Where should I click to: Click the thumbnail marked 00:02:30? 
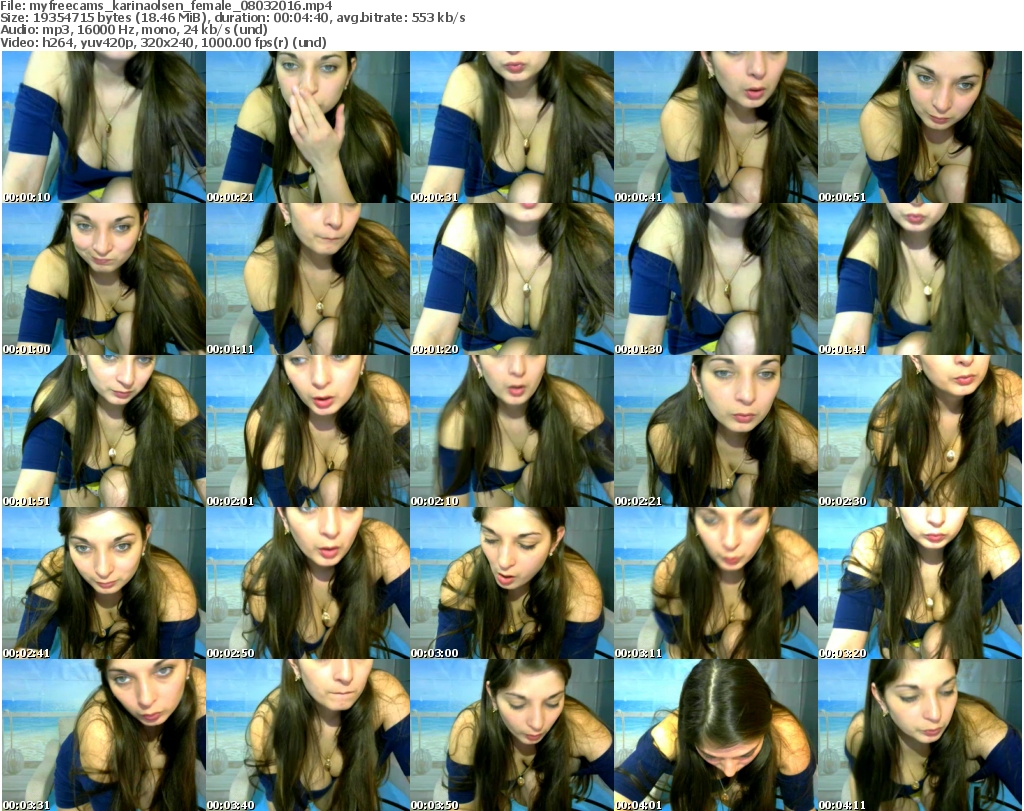tap(920, 431)
